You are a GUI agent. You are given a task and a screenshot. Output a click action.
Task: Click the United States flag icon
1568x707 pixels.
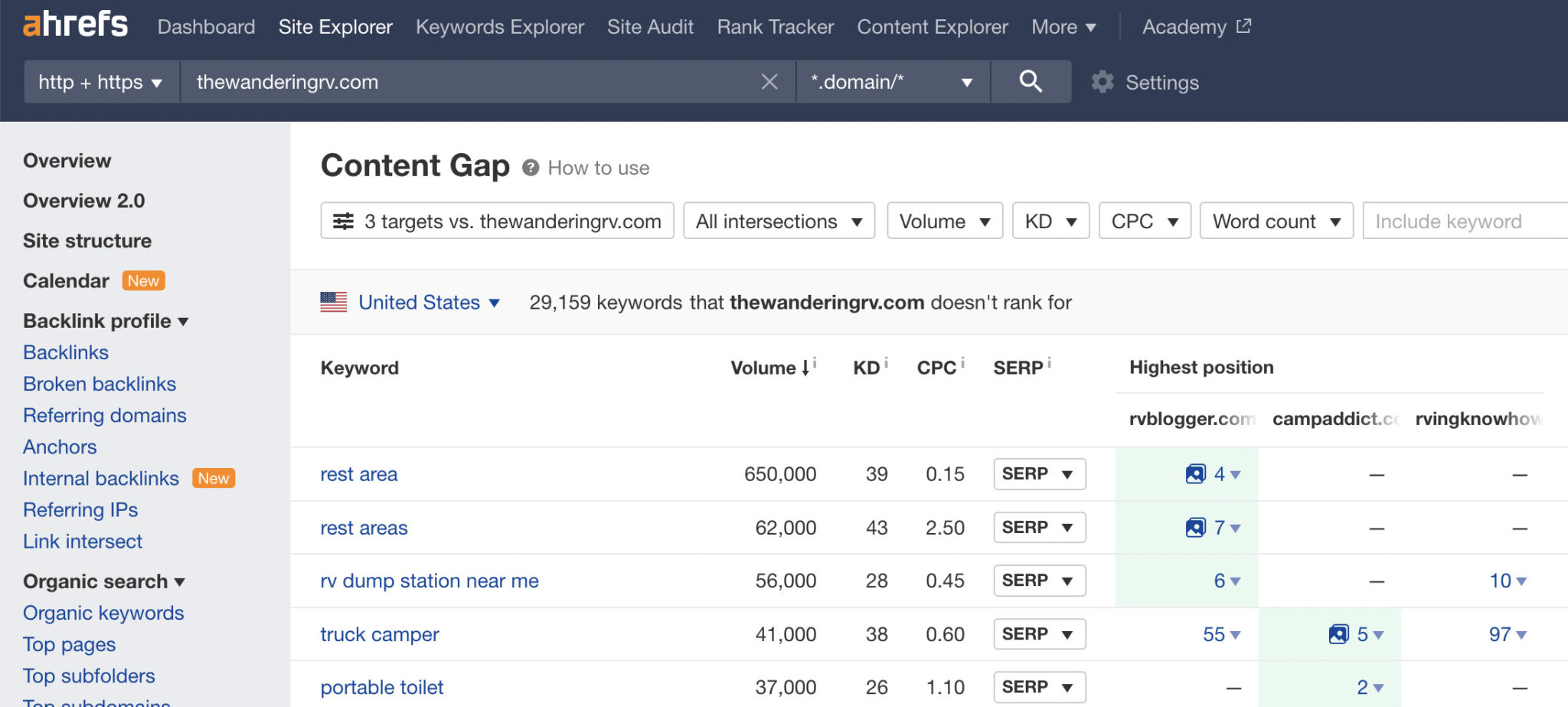(335, 302)
